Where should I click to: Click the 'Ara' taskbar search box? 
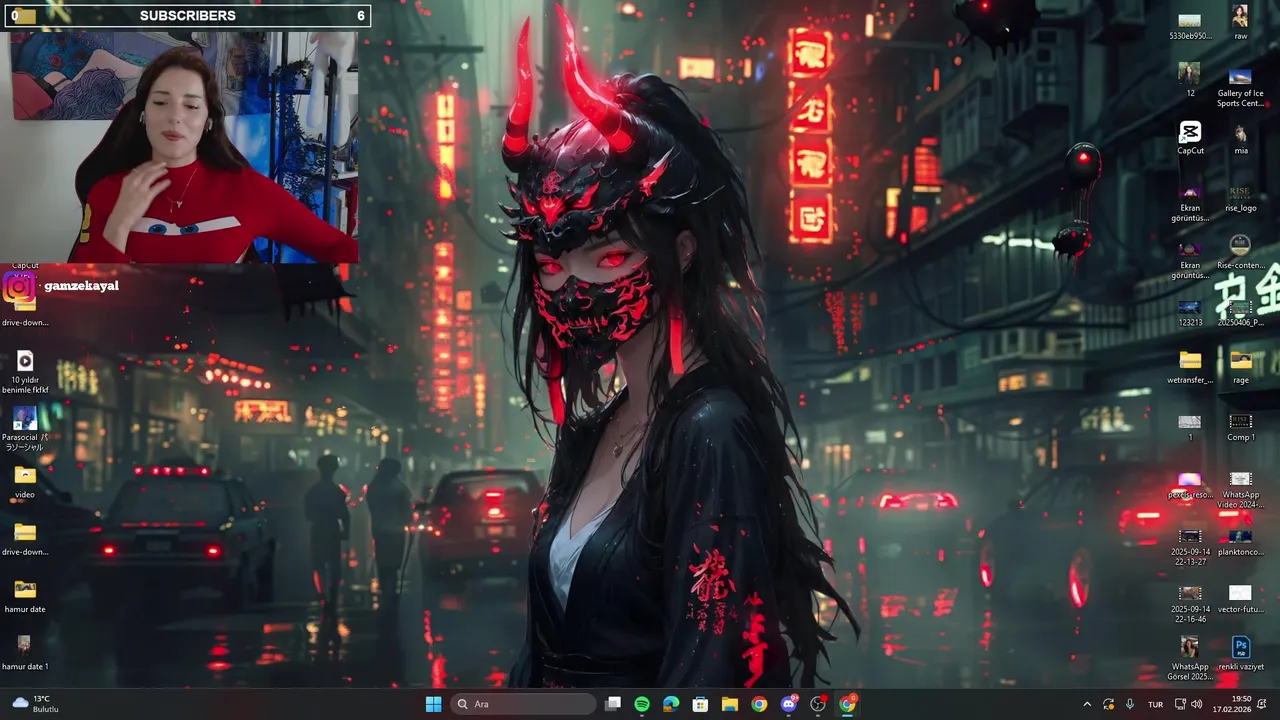[x=523, y=704]
